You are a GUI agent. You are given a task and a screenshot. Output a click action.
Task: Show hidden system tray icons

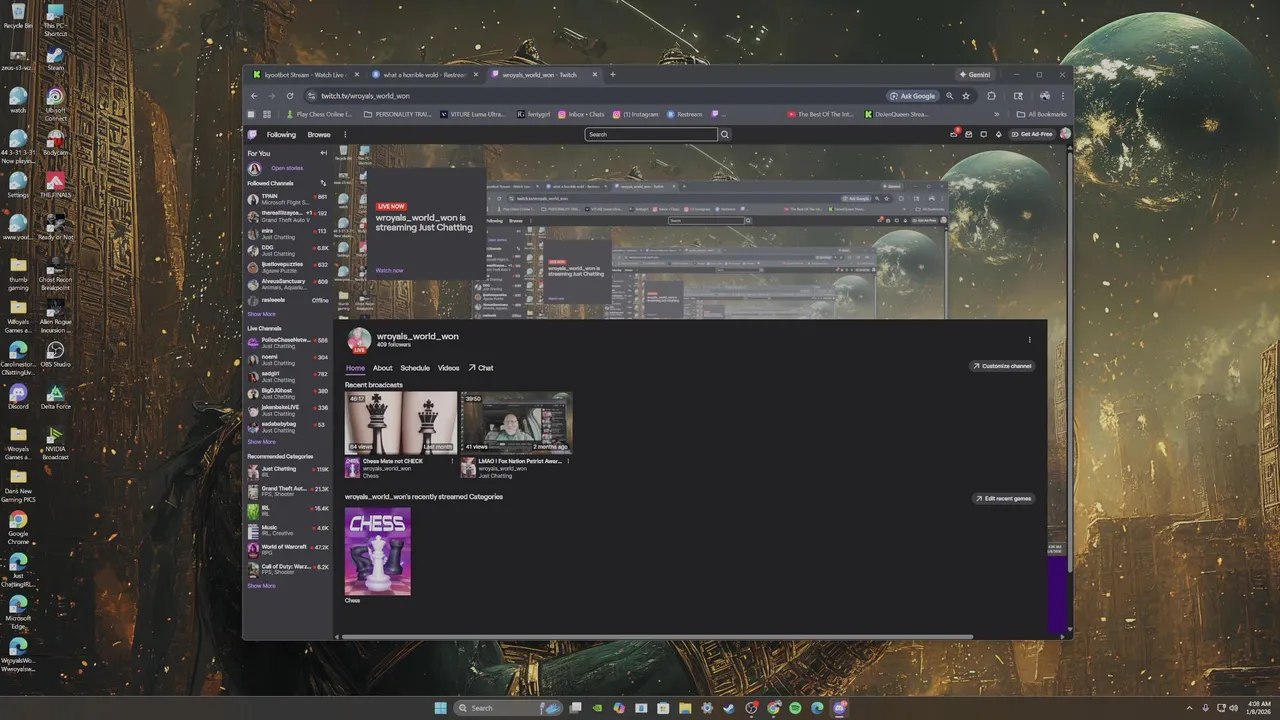(x=1189, y=708)
